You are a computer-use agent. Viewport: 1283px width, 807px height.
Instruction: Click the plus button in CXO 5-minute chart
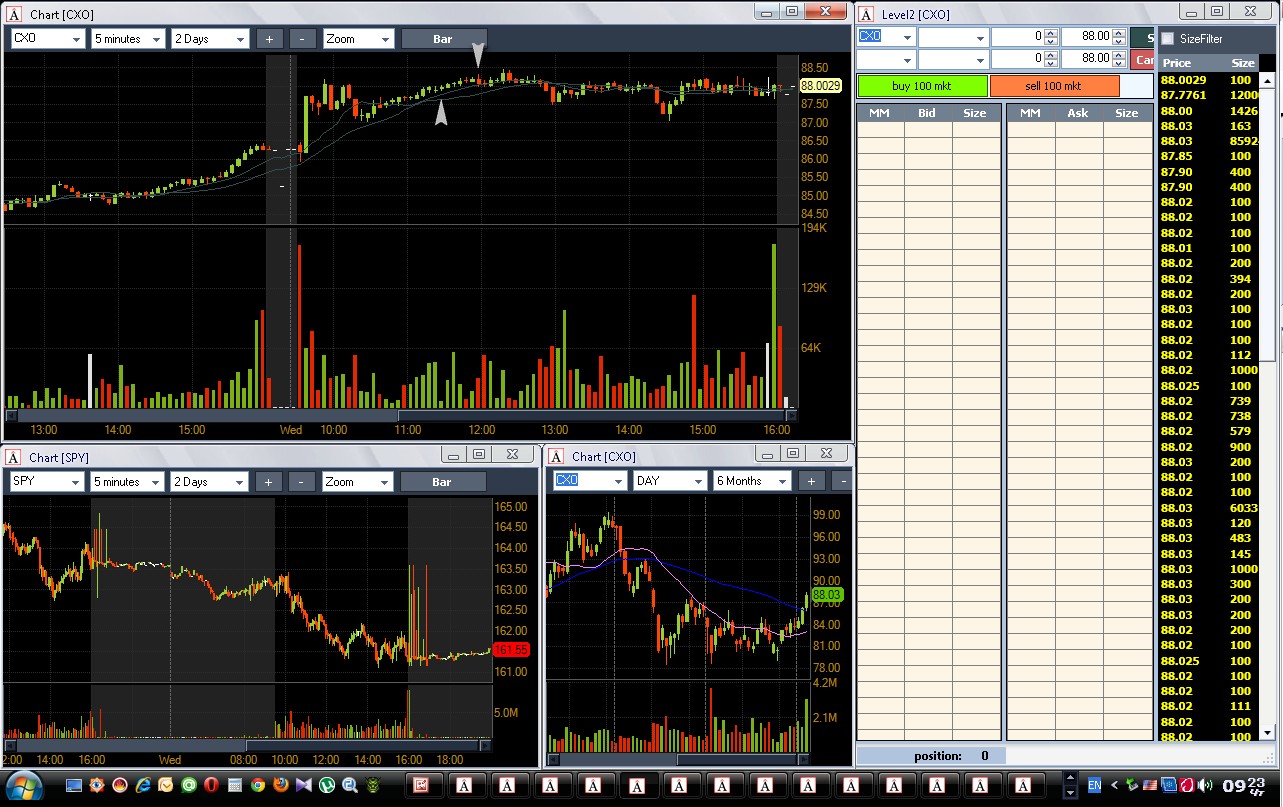coord(269,39)
